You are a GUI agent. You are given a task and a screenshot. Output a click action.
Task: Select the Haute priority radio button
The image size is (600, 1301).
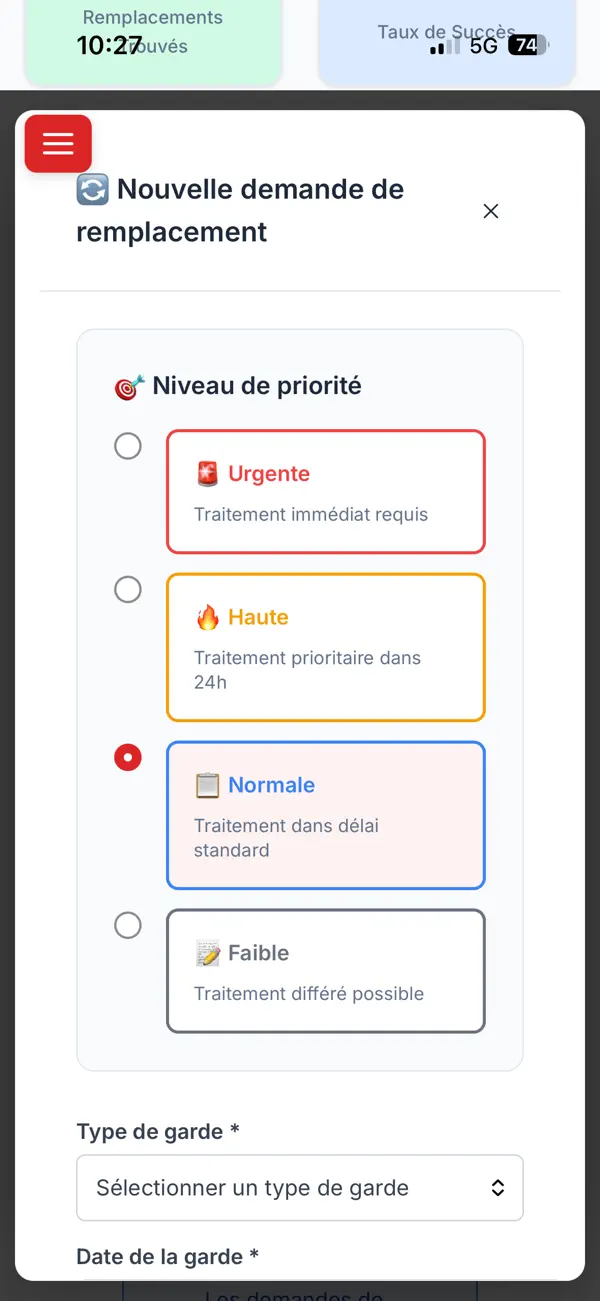pos(128,590)
